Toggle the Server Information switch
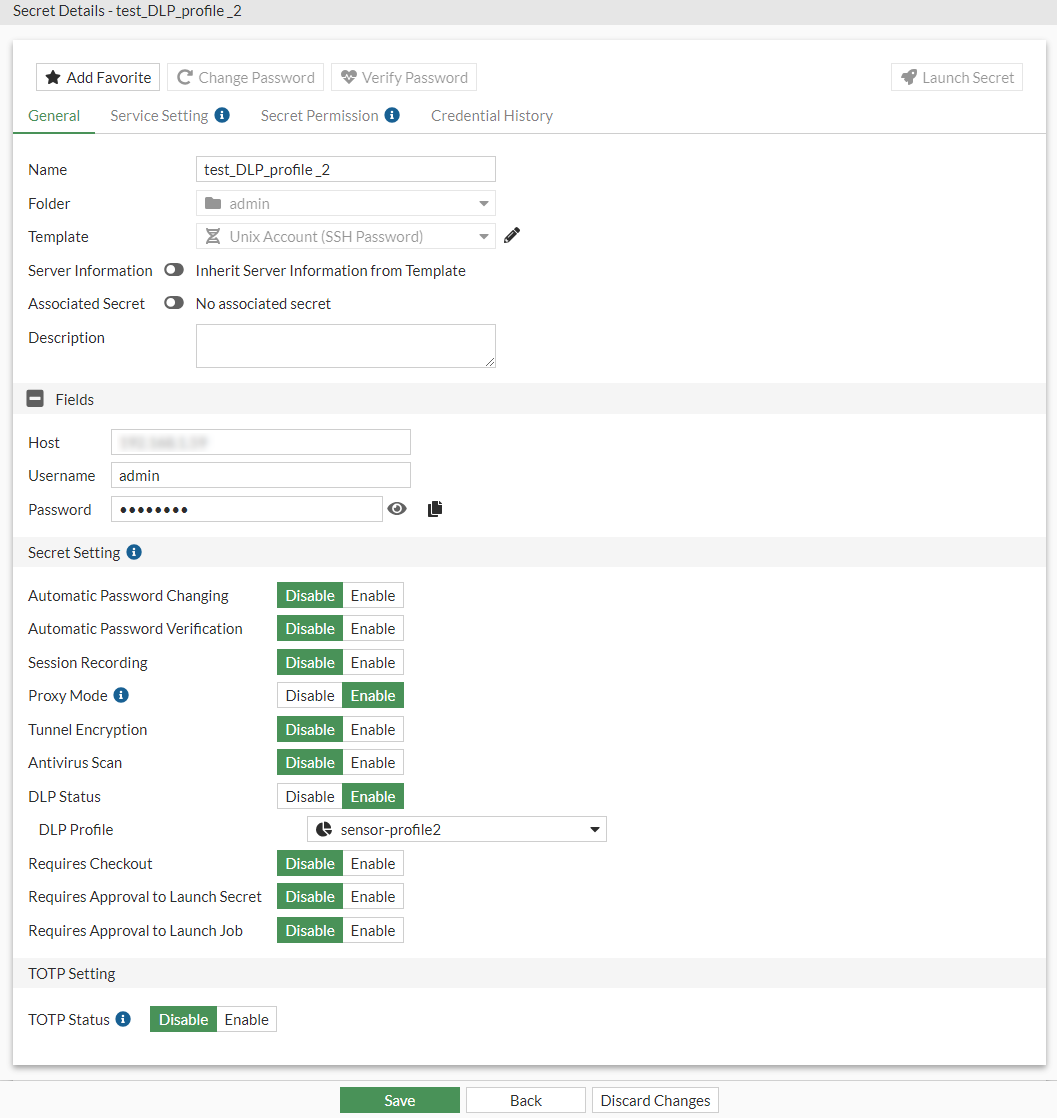The image size is (1057, 1118). [173, 269]
